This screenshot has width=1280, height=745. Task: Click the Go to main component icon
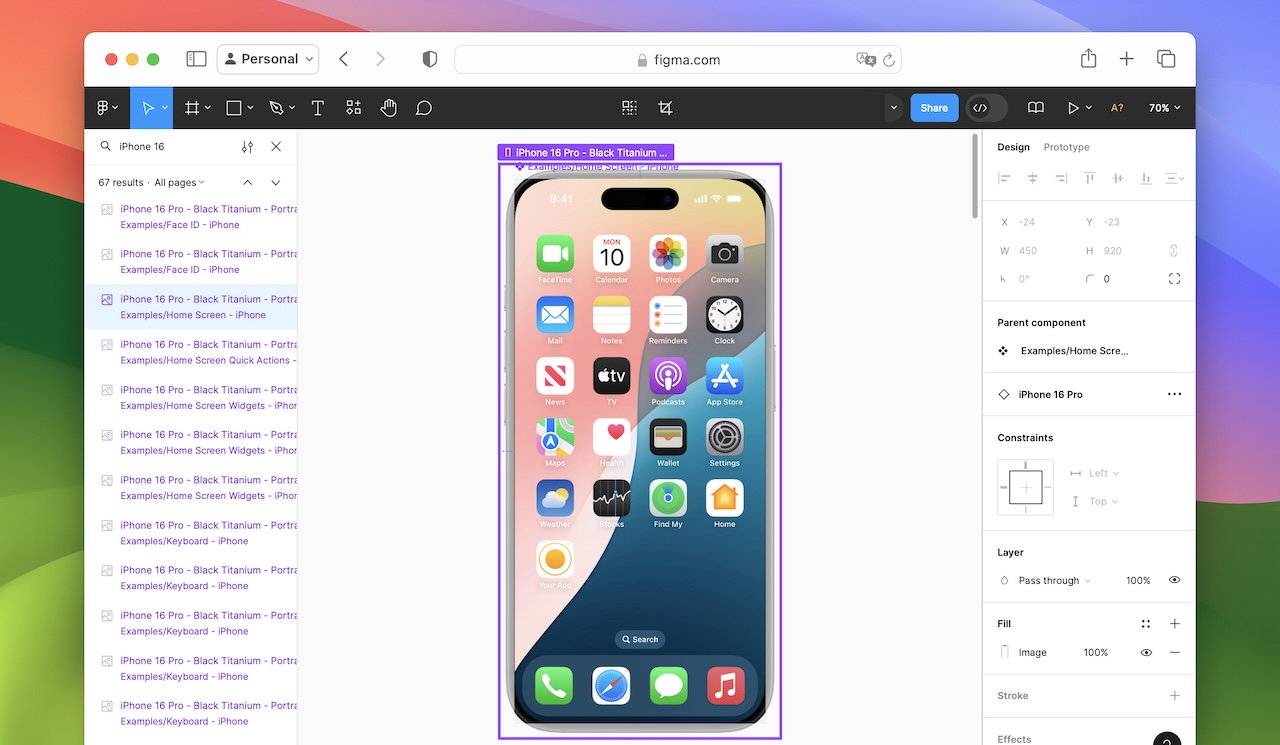coord(629,108)
